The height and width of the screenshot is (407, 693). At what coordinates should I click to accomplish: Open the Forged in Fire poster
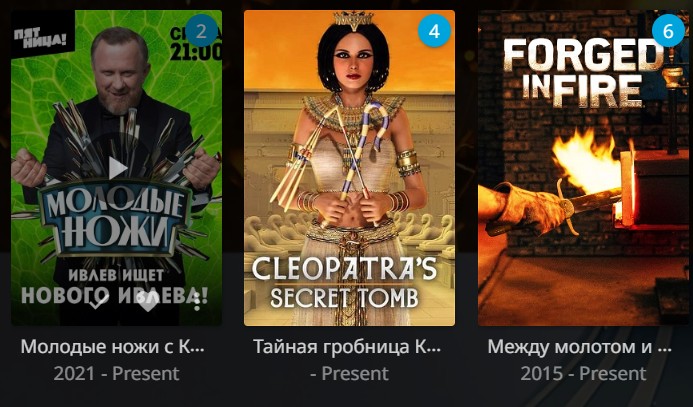pyautogui.click(x=583, y=168)
